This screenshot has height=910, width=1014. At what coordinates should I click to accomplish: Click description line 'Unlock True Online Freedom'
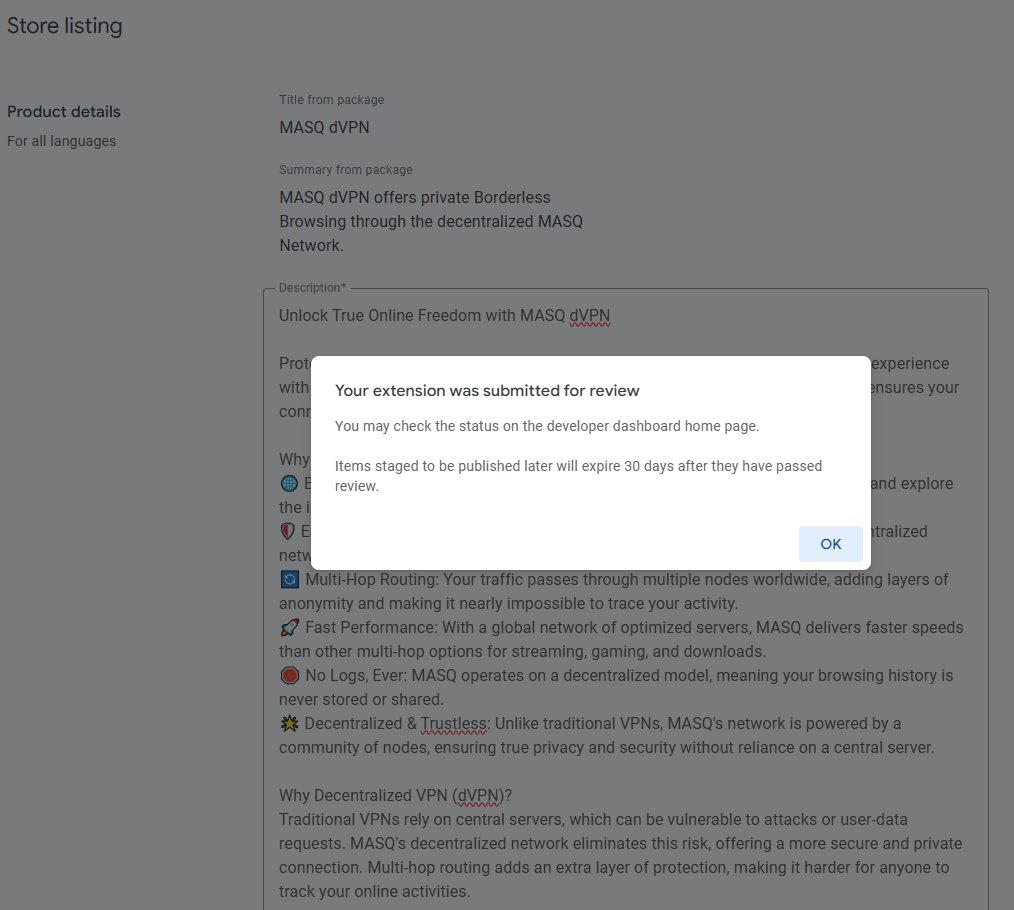click(380, 316)
